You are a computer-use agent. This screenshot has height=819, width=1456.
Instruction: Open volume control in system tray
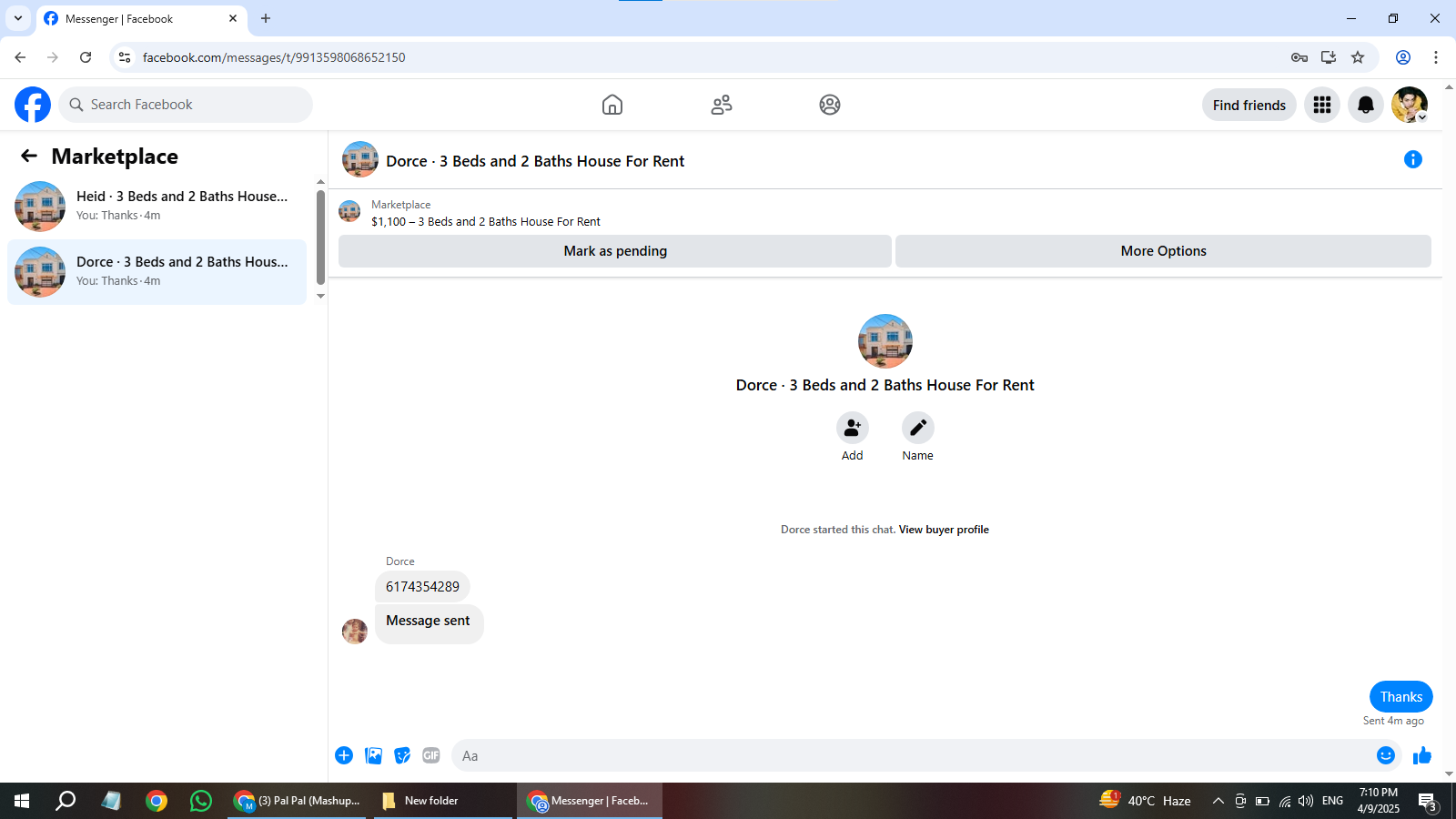point(1306,801)
